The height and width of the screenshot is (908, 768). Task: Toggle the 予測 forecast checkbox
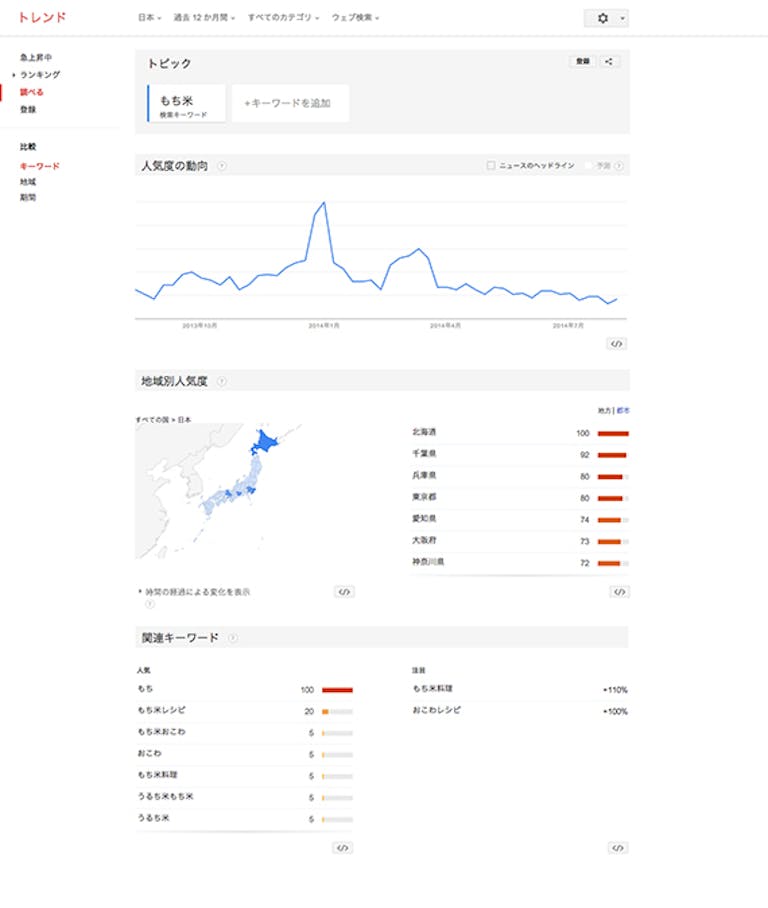pos(589,166)
